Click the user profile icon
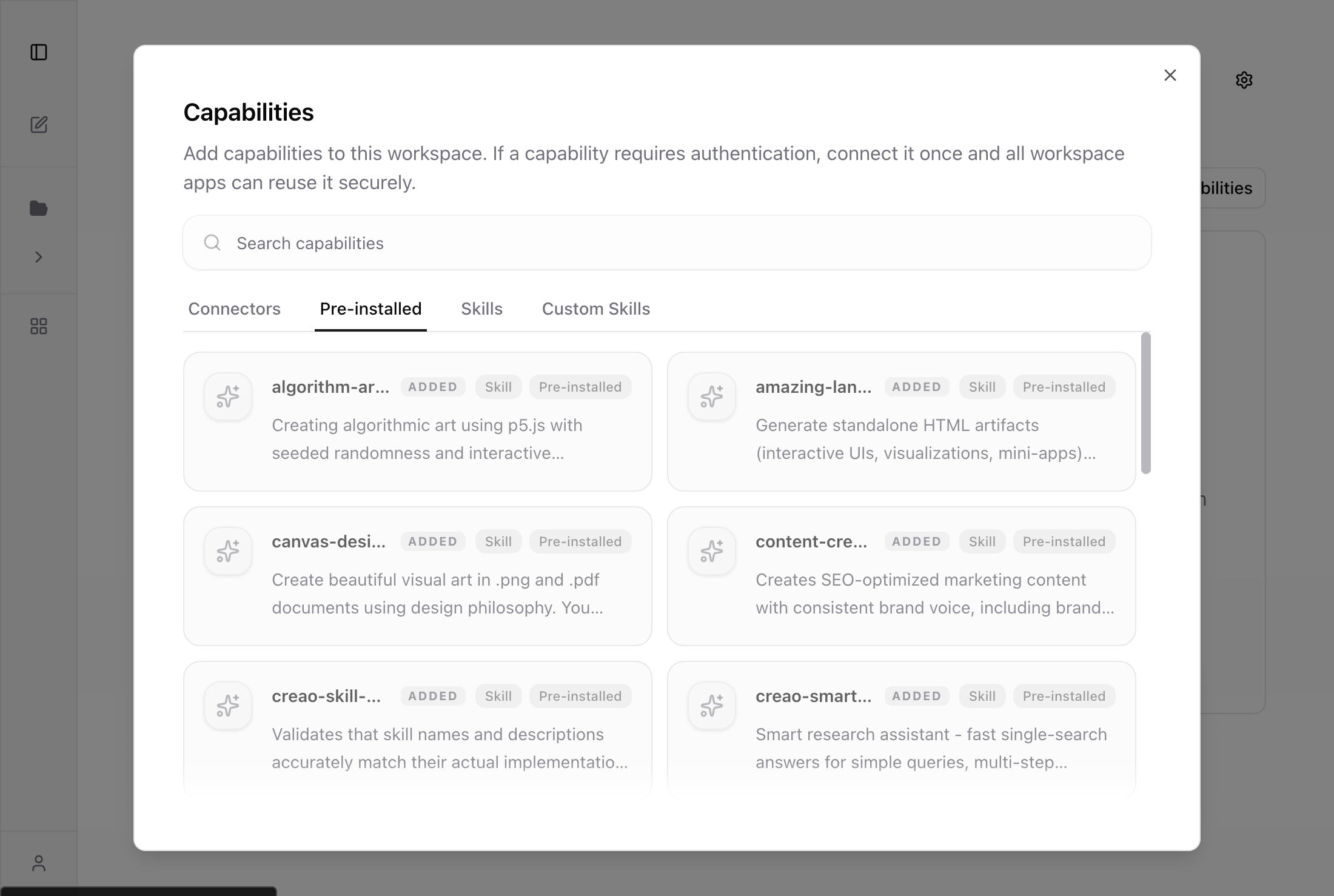The height and width of the screenshot is (896, 1334). [39, 863]
